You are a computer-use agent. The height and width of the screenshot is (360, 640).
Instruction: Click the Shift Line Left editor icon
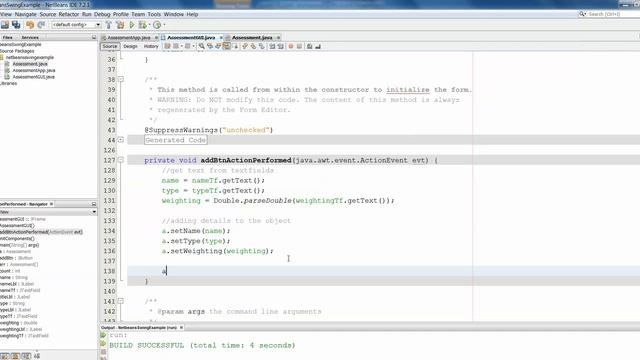coord(272,46)
